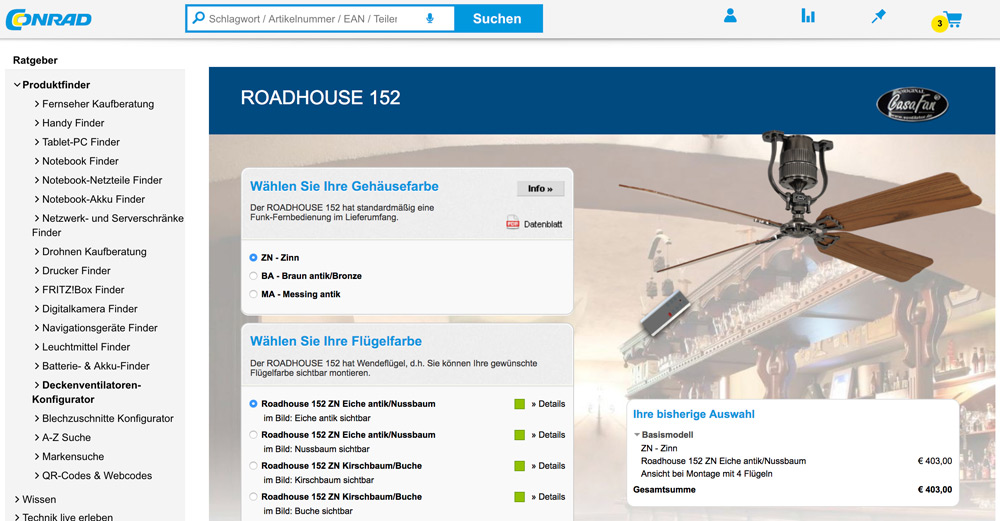Click green availability square for Eiche antik sichtbar
The height and width of the screenshot is (521, 1000).
519,404
